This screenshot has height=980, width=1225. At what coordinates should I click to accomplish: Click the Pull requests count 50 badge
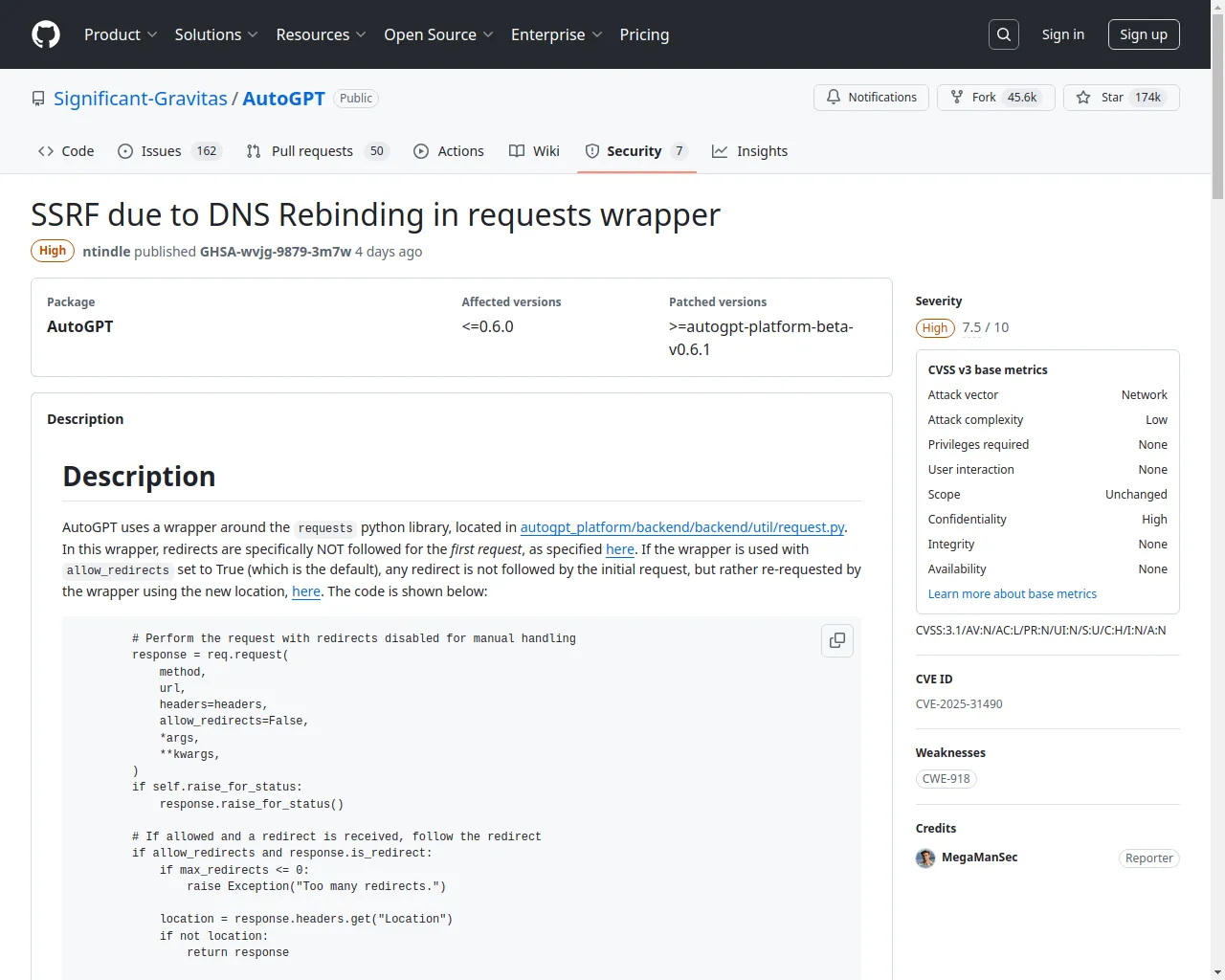click(x=377, y=151)
